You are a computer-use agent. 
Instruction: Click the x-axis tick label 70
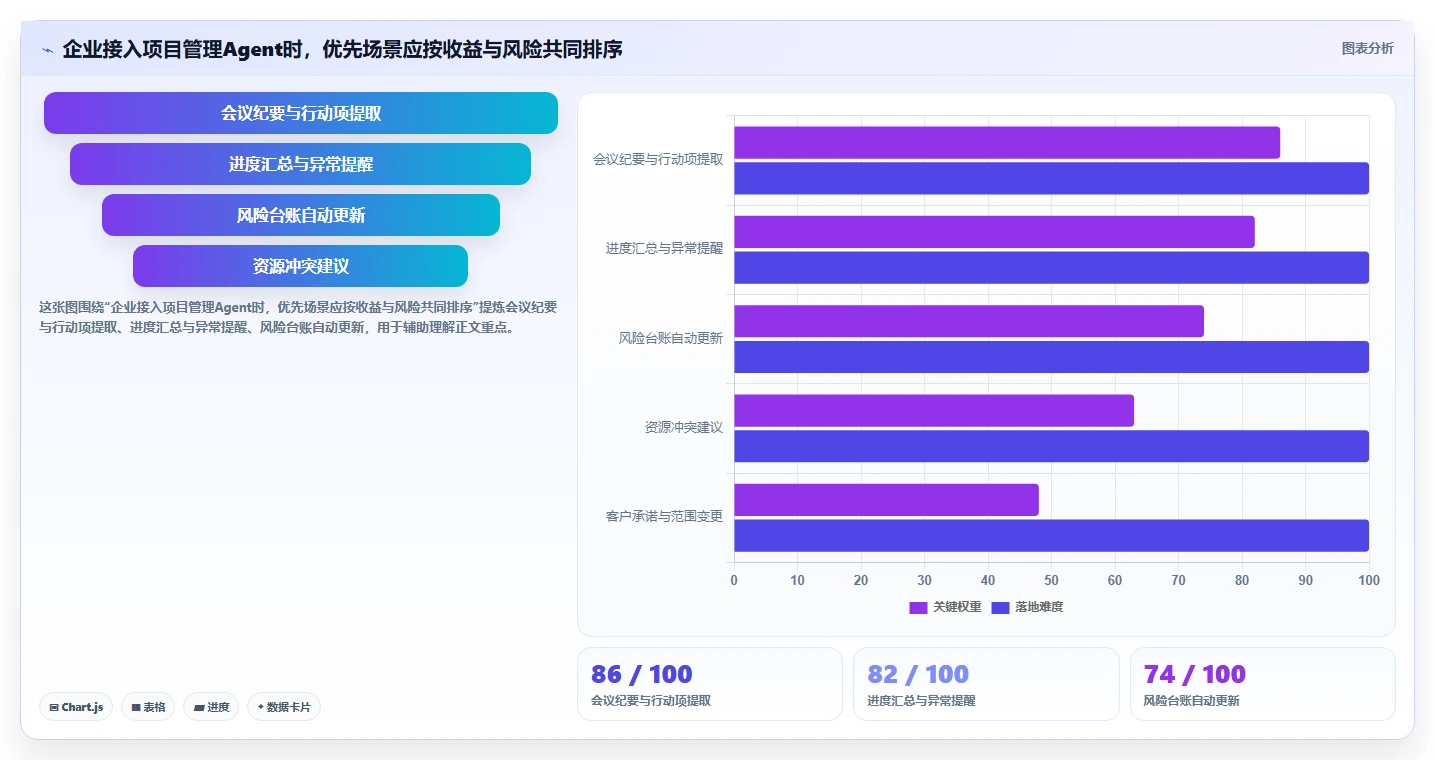point(1178,581)
